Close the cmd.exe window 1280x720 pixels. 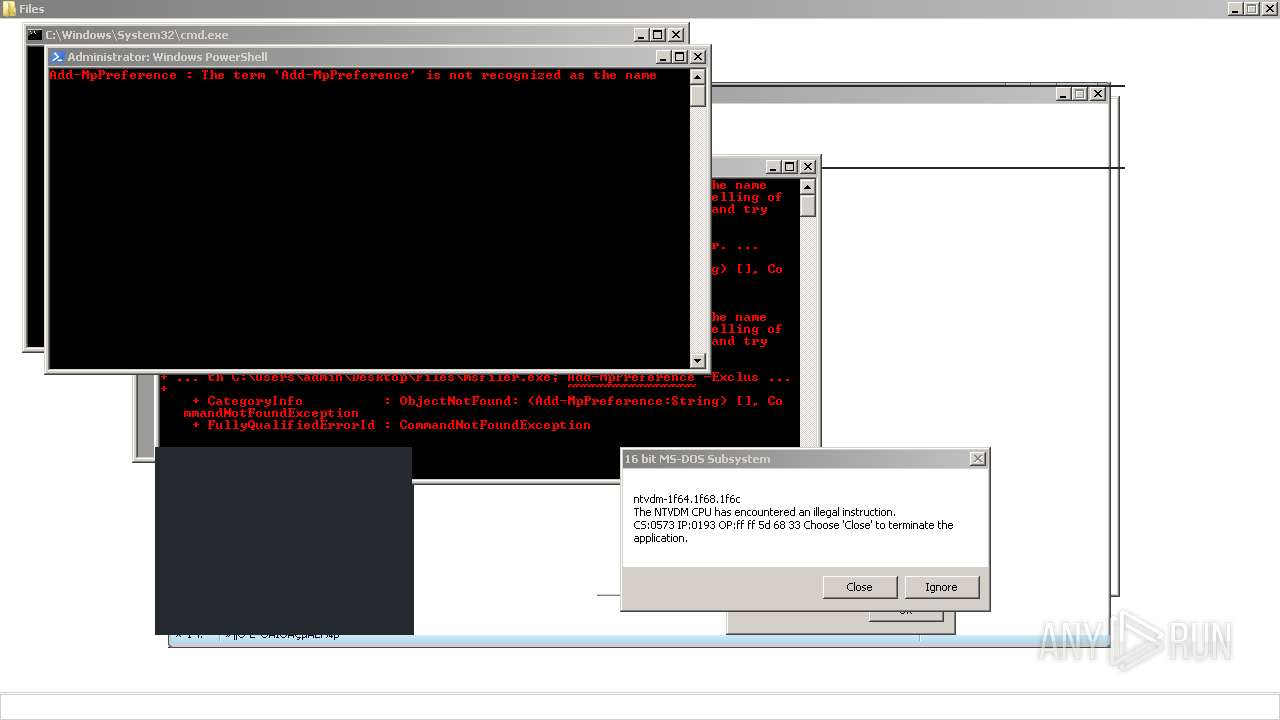point(676,34)
